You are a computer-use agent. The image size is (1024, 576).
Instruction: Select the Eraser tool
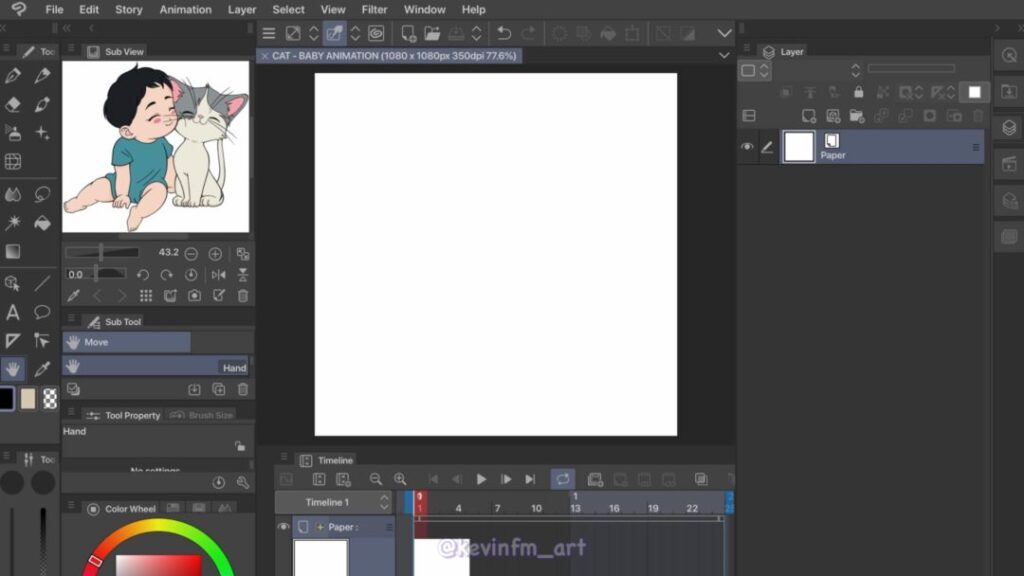tap(13, 104)
